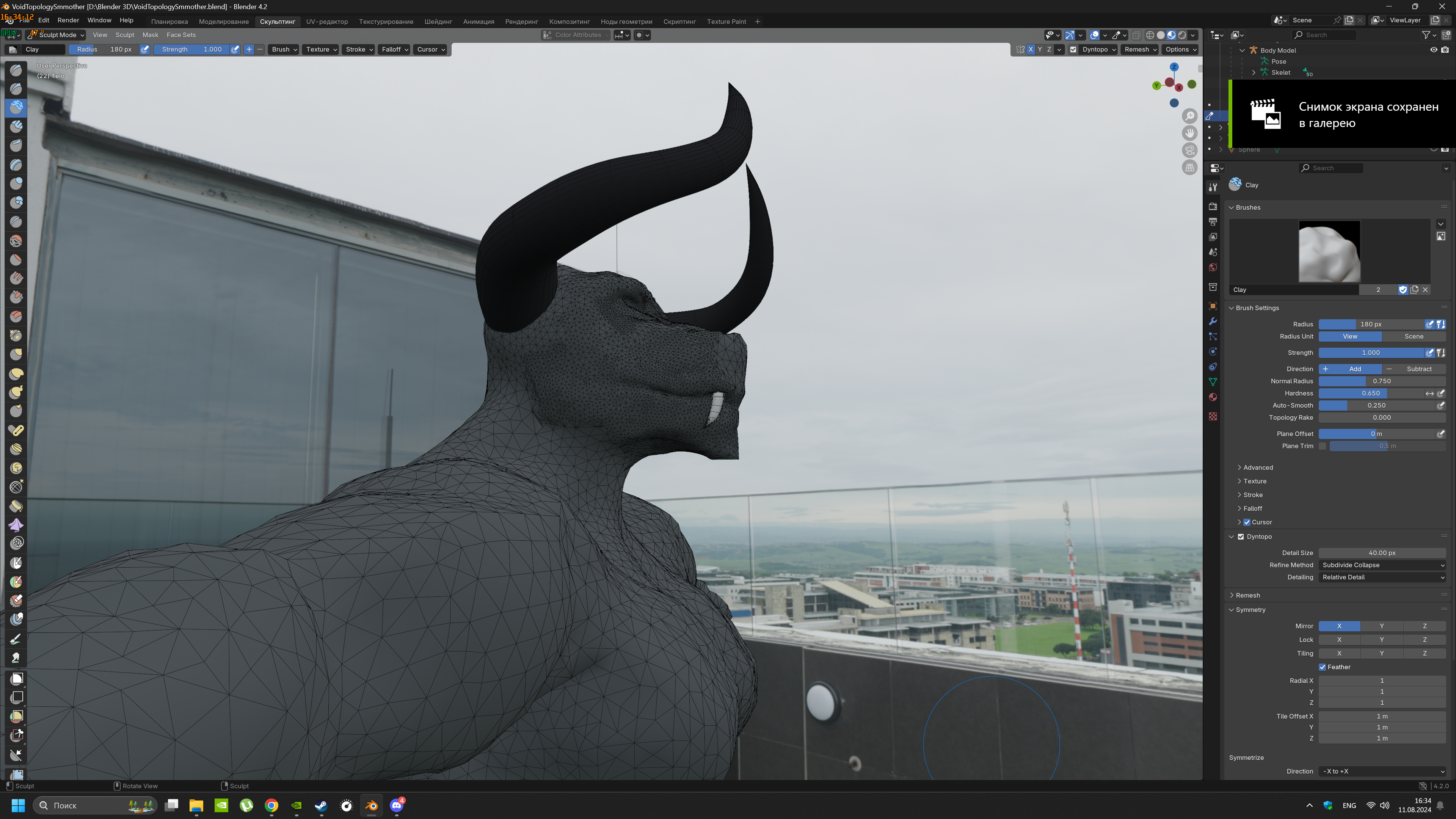Hide the Body Model collection with the eye icon
The width and height of the screenshot is (1456, 819).
pos(1433,50)
